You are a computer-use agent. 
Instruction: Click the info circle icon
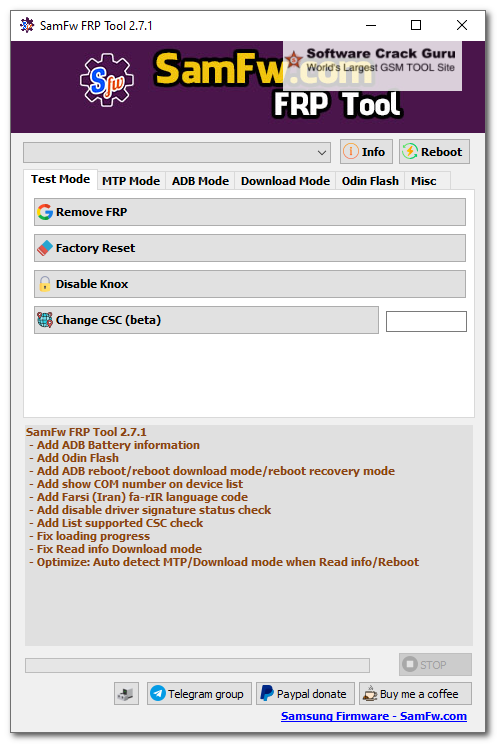pos(350,152)
